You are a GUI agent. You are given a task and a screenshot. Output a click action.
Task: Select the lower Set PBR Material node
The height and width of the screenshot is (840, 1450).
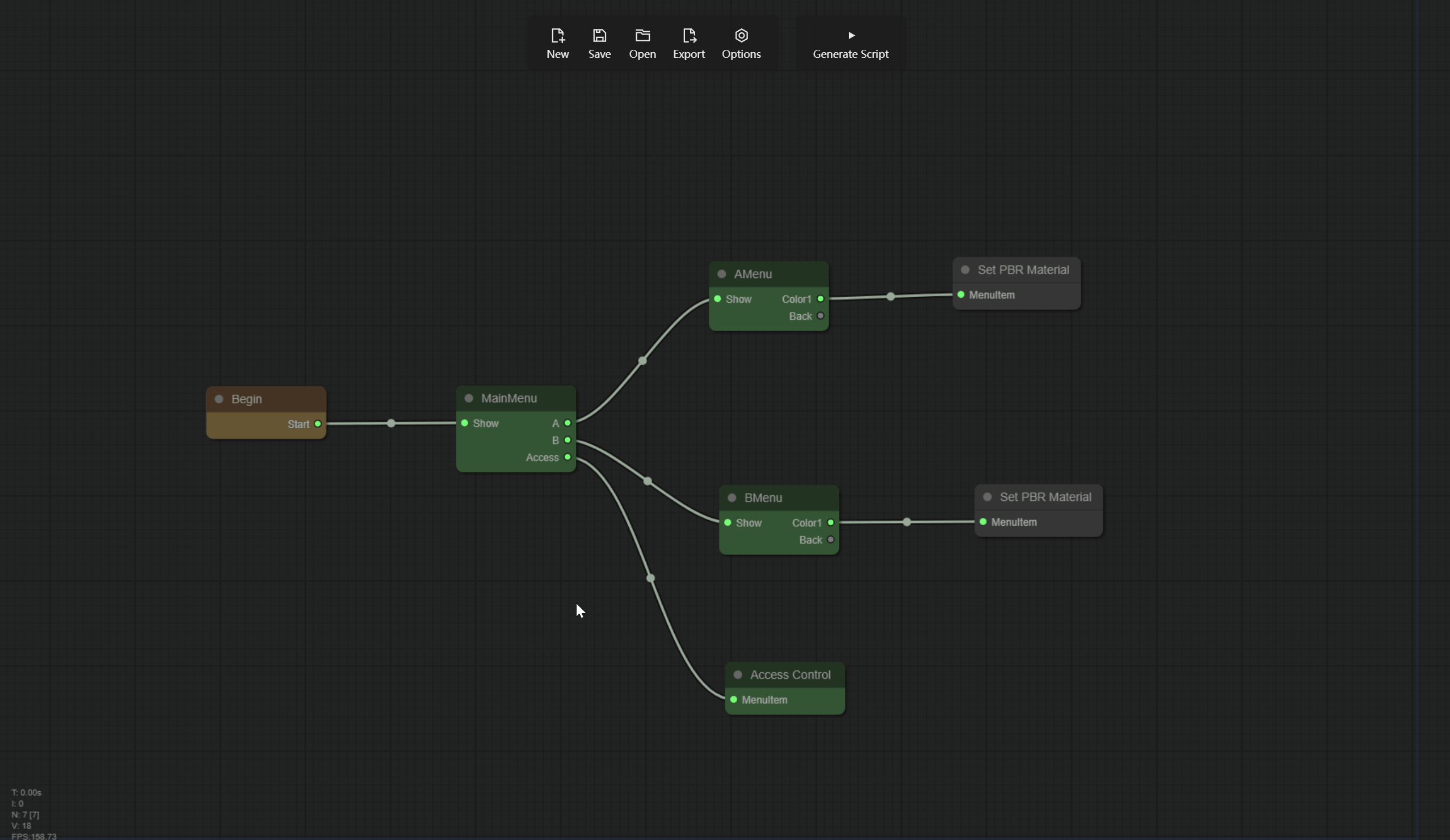pyautogui.click(x=1045, y=497)
